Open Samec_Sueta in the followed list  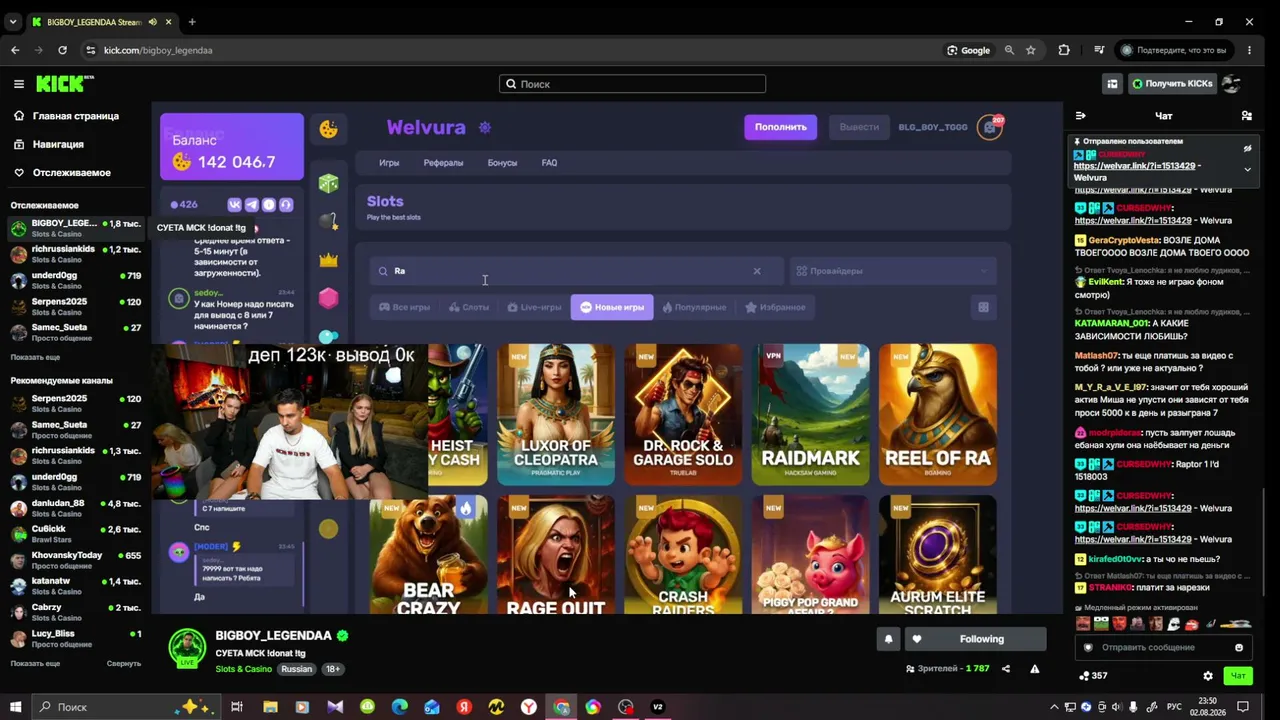[76, 332]
